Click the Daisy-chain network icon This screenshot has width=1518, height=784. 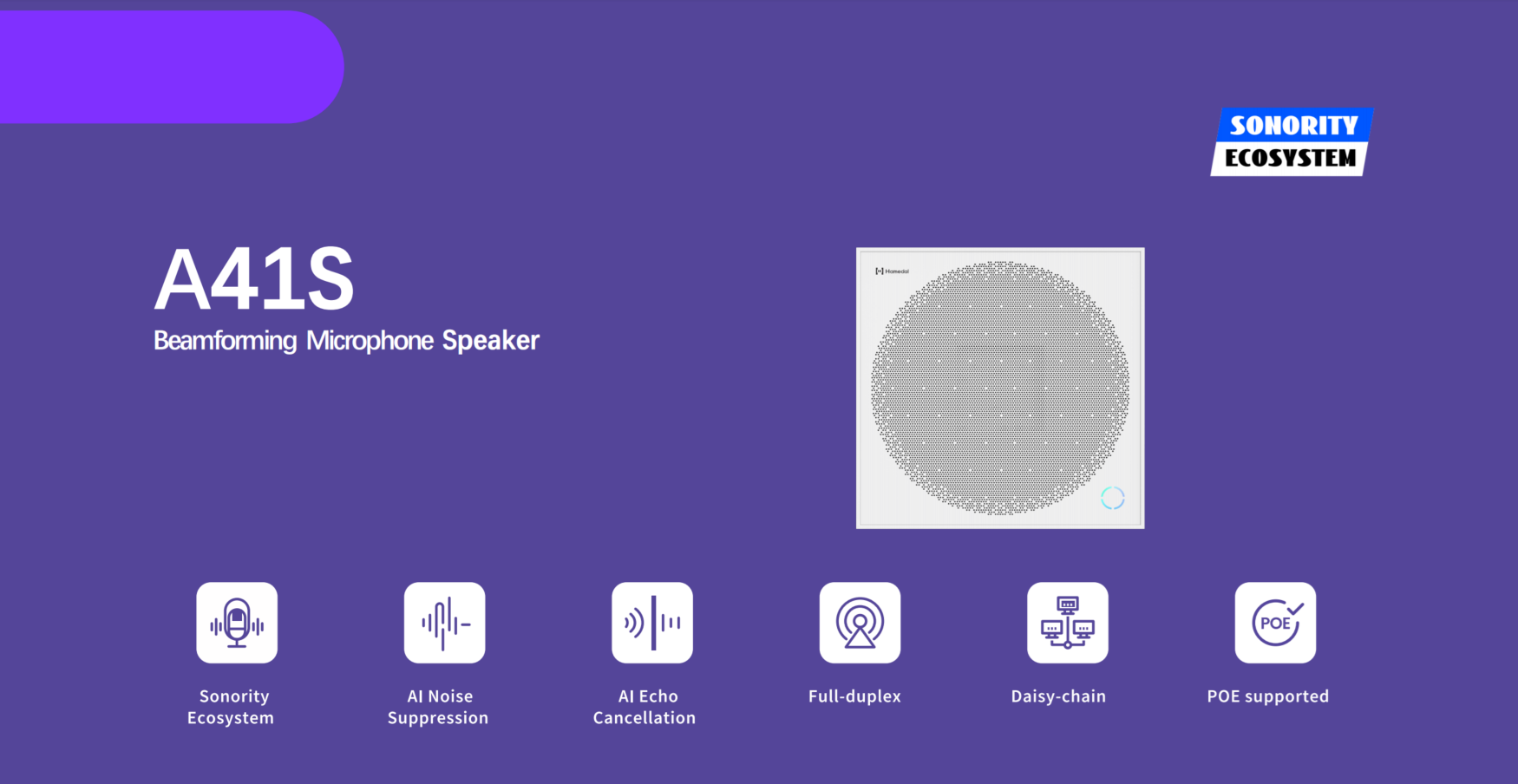(1068, 623)
